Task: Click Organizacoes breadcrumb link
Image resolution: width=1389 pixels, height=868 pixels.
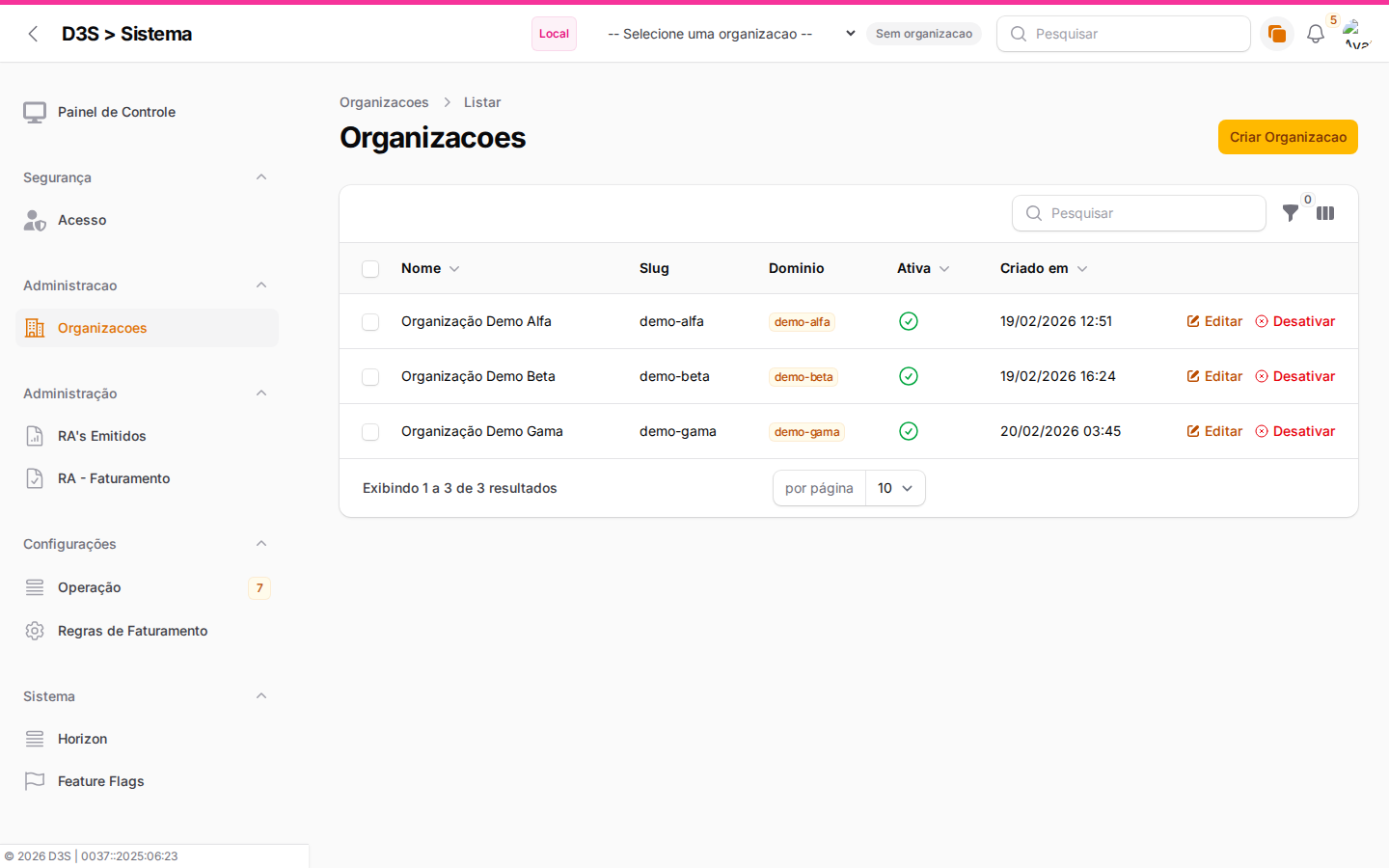Action: click(x=384, y=102)
